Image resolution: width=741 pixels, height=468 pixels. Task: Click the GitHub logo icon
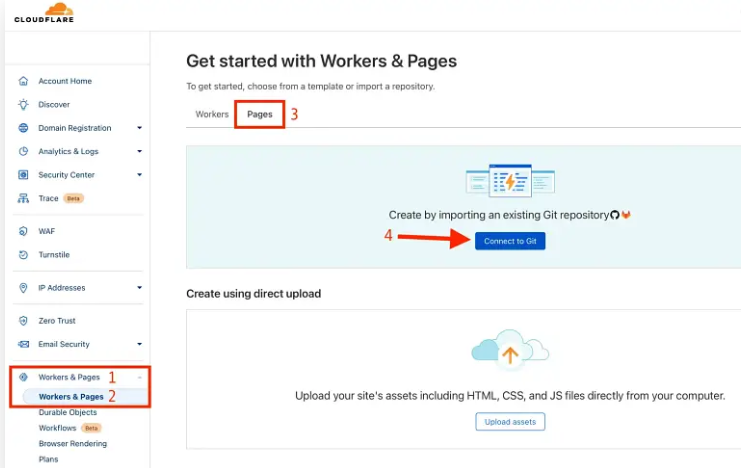point(615,215)
